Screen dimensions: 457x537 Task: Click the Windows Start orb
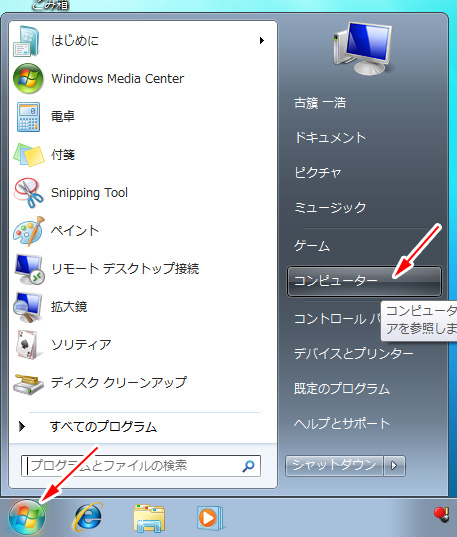(27, 517)
